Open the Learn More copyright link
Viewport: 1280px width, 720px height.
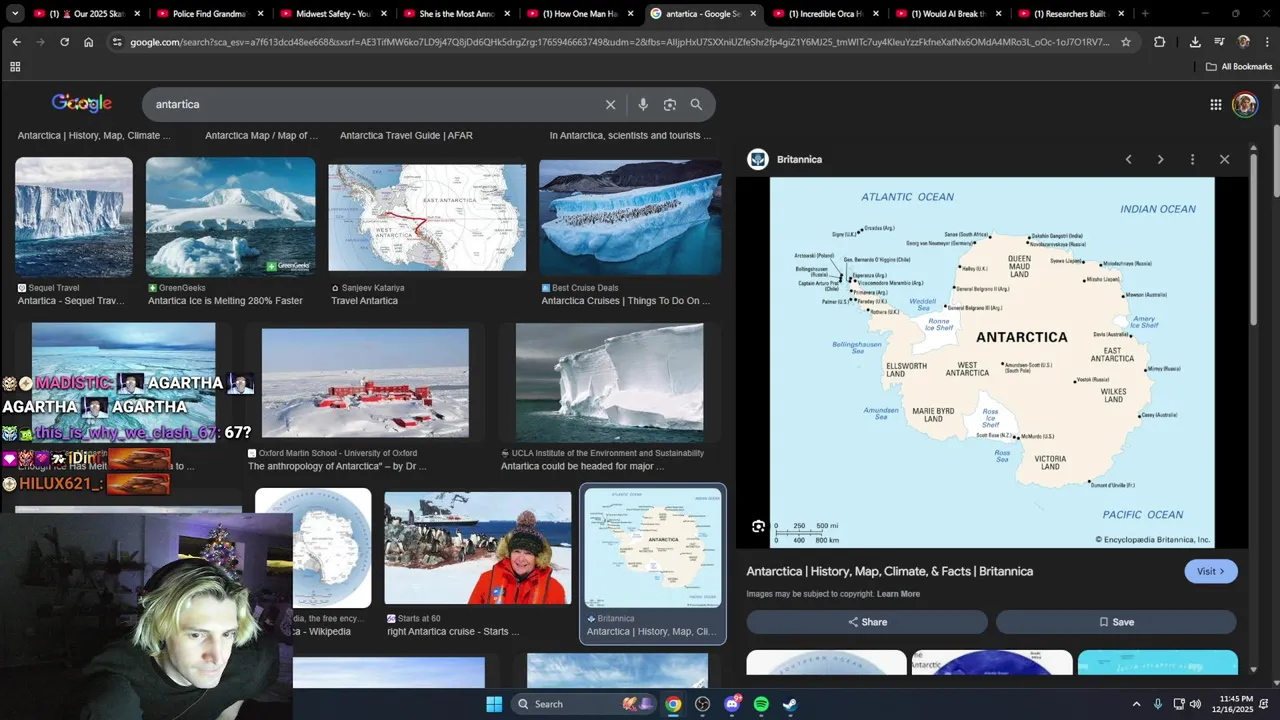(x=898, y=594)
